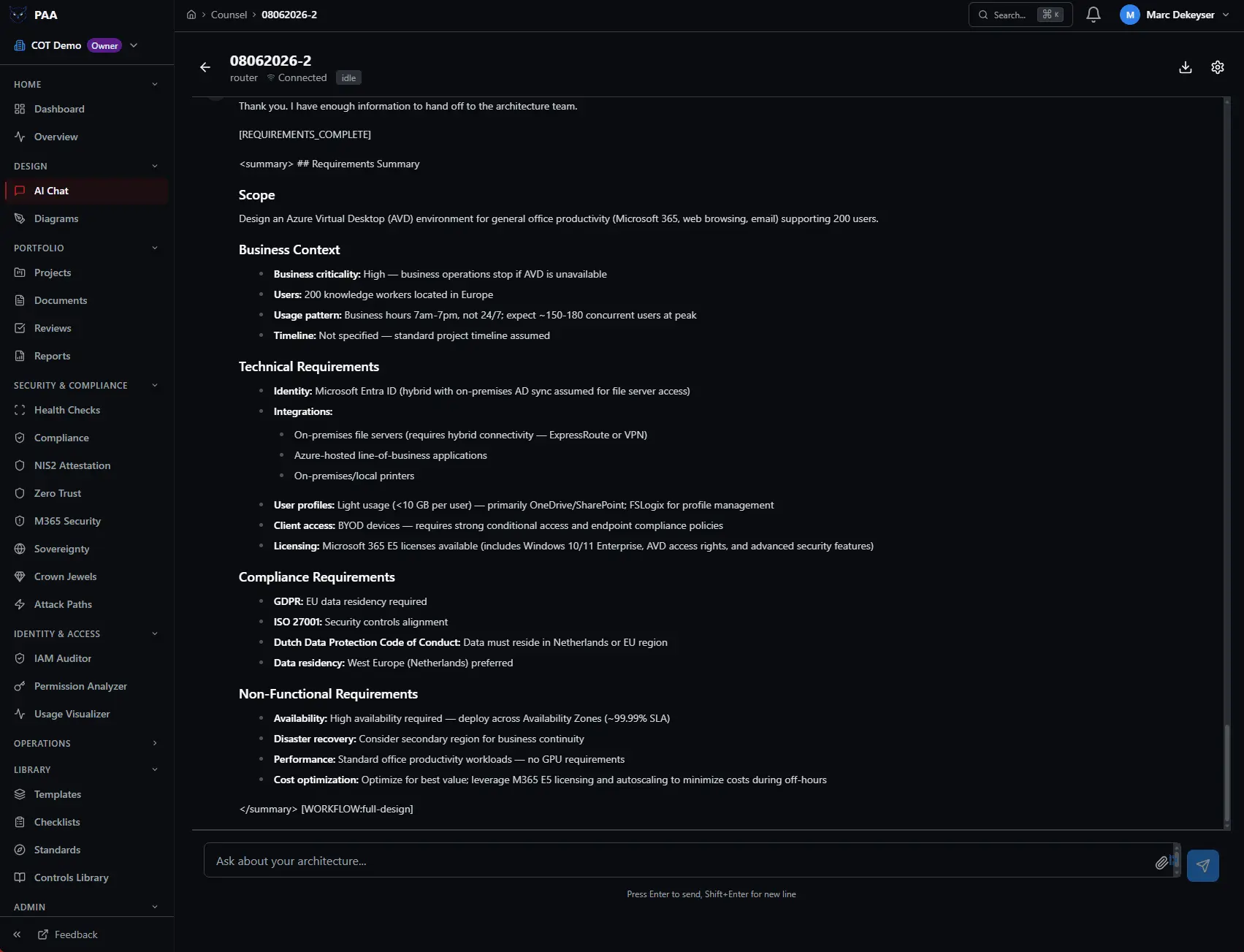Viewport: 1244px width, 952px height.
Task: Open the Diagrams page
Action: click(x=87, y=218)
